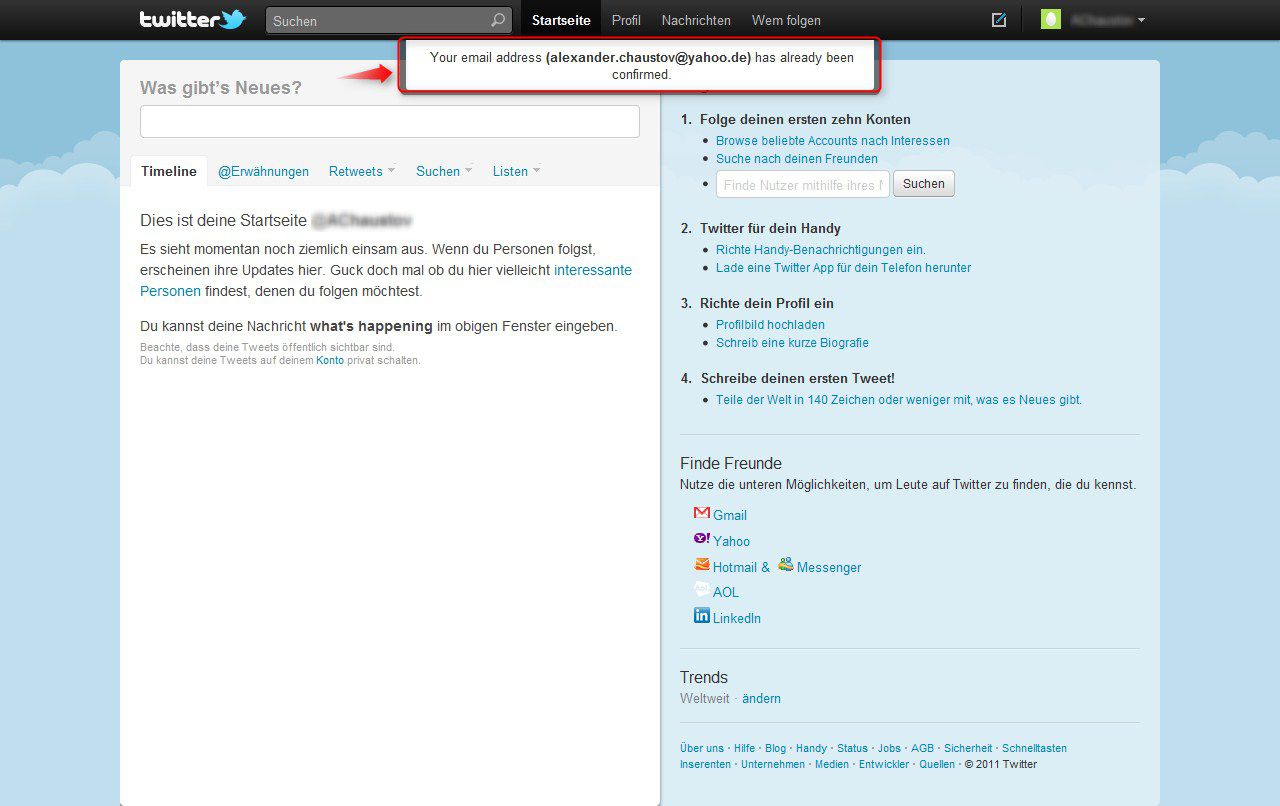
Task: Open Richte Handy-Benachrichtigungen ein link
Action: [821, 250]
